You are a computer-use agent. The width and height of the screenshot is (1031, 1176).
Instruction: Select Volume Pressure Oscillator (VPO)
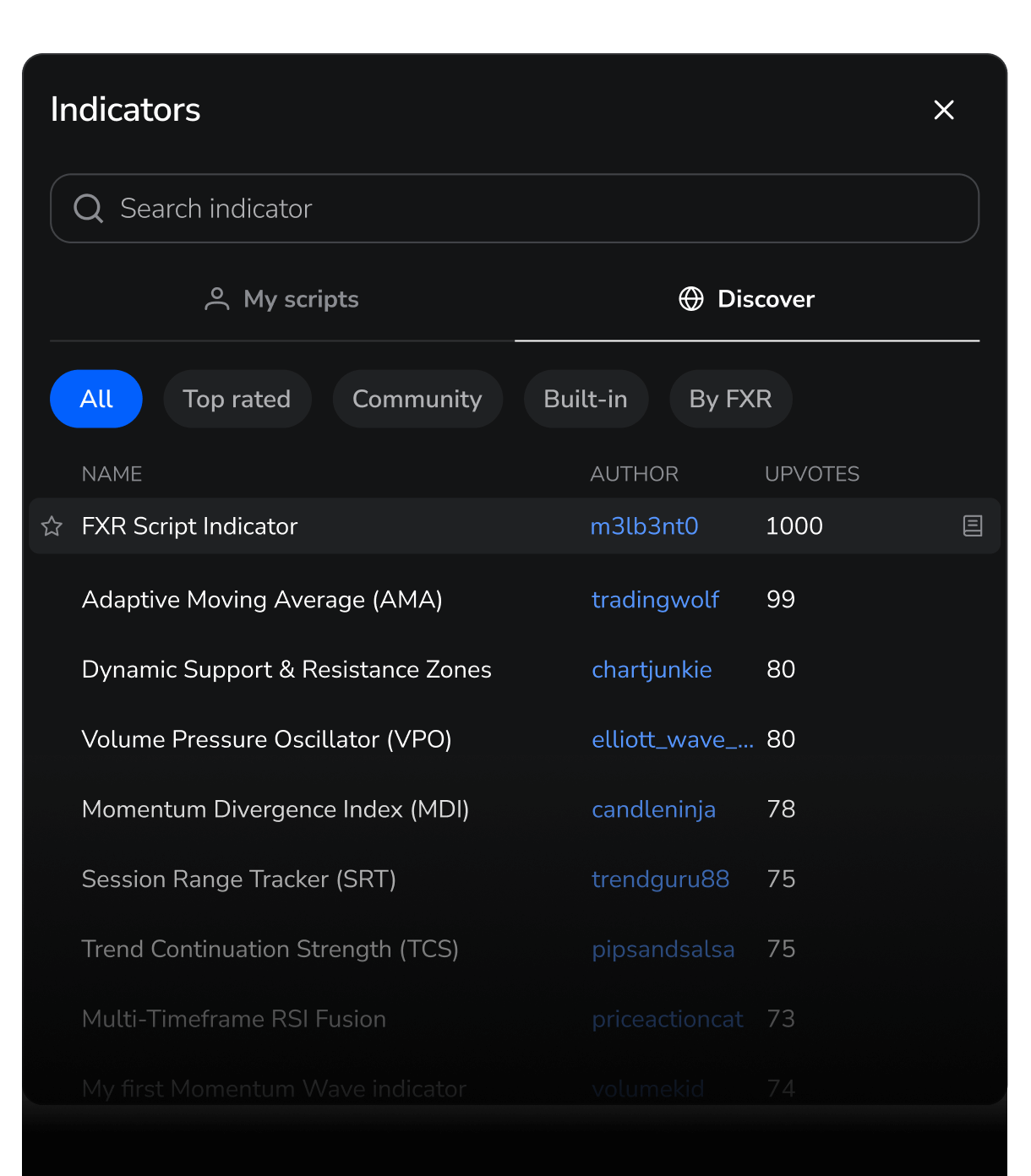(x=267, y=739)
